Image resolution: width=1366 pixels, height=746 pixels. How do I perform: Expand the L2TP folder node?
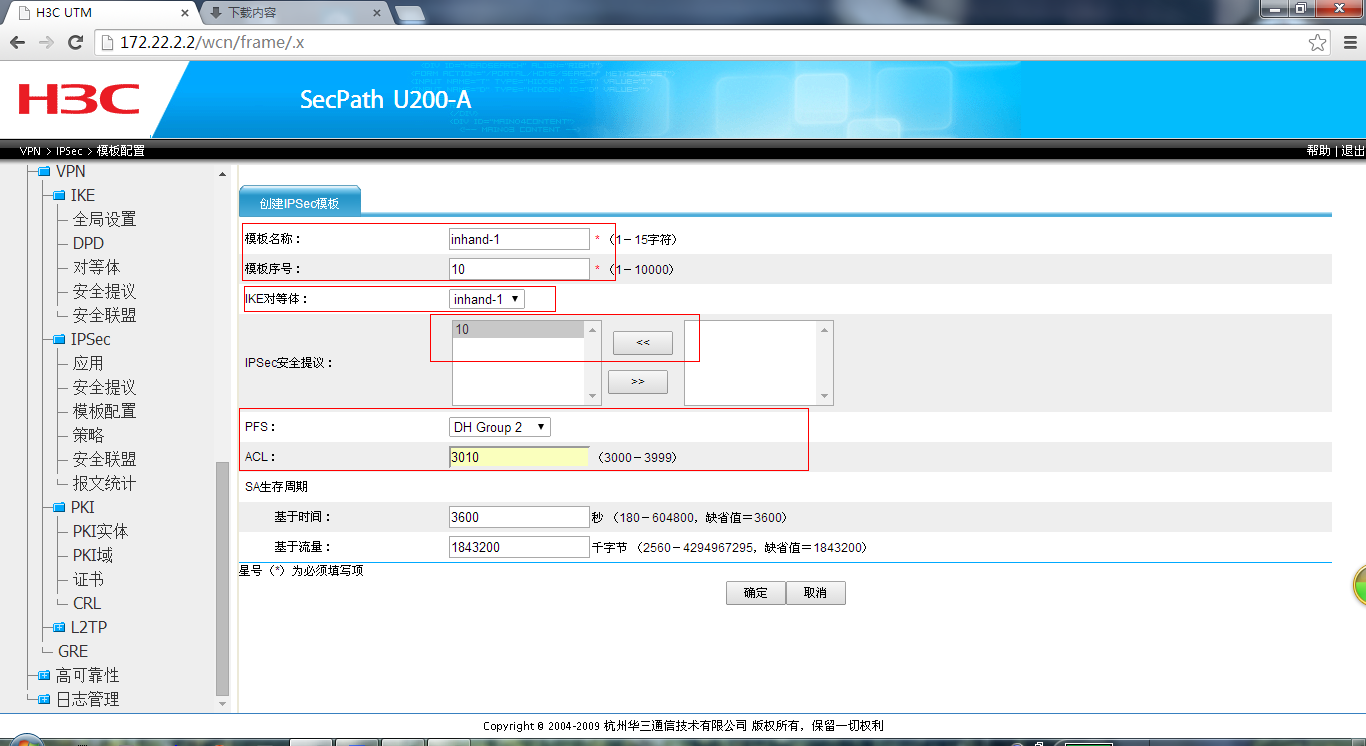[x=58, y=627]
